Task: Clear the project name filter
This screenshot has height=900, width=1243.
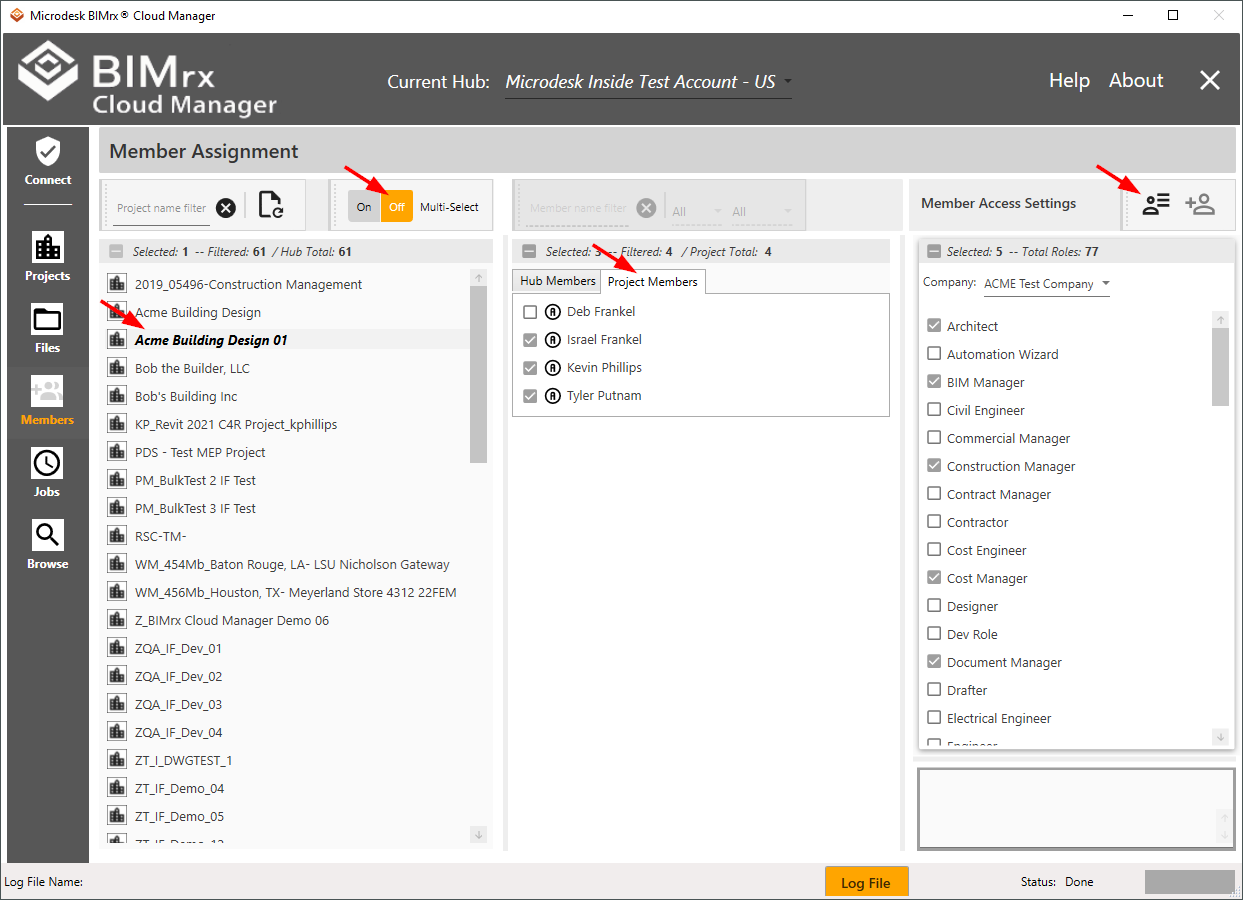Action: pos(226,208)
